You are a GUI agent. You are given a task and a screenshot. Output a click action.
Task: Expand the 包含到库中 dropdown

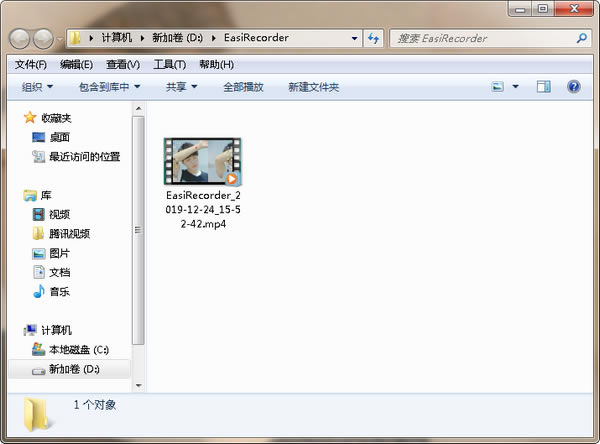(x=109, y=87)
